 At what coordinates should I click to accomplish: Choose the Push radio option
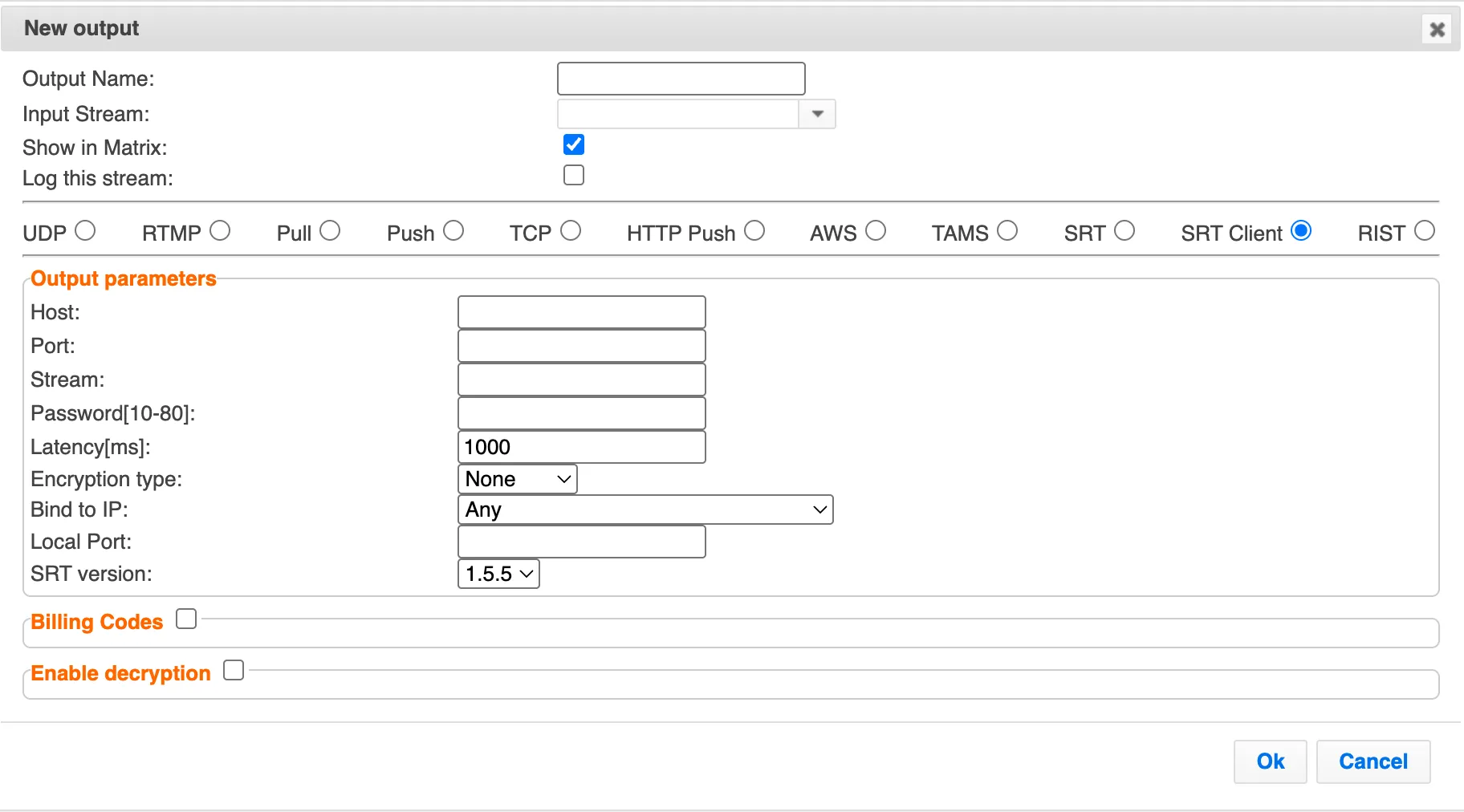point(453,231)
